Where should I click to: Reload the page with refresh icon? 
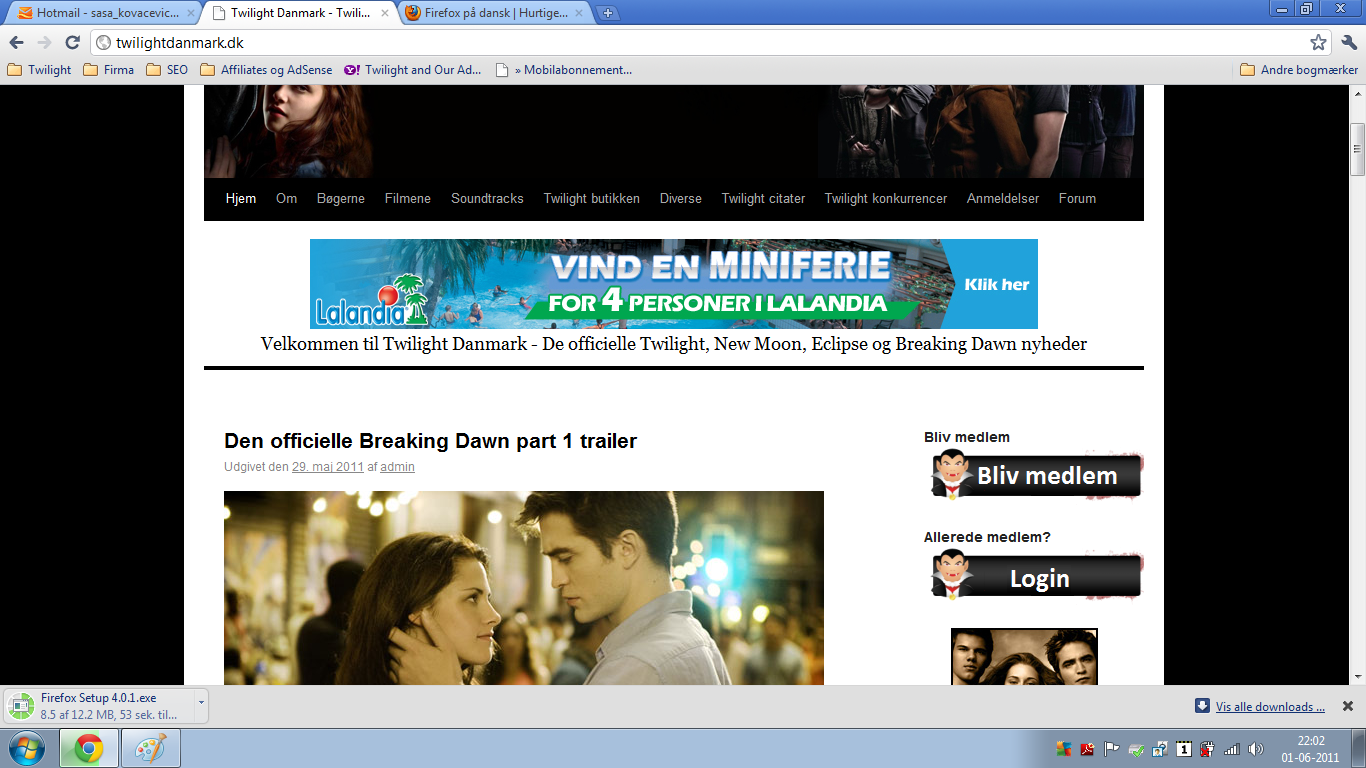coord(72,43)
